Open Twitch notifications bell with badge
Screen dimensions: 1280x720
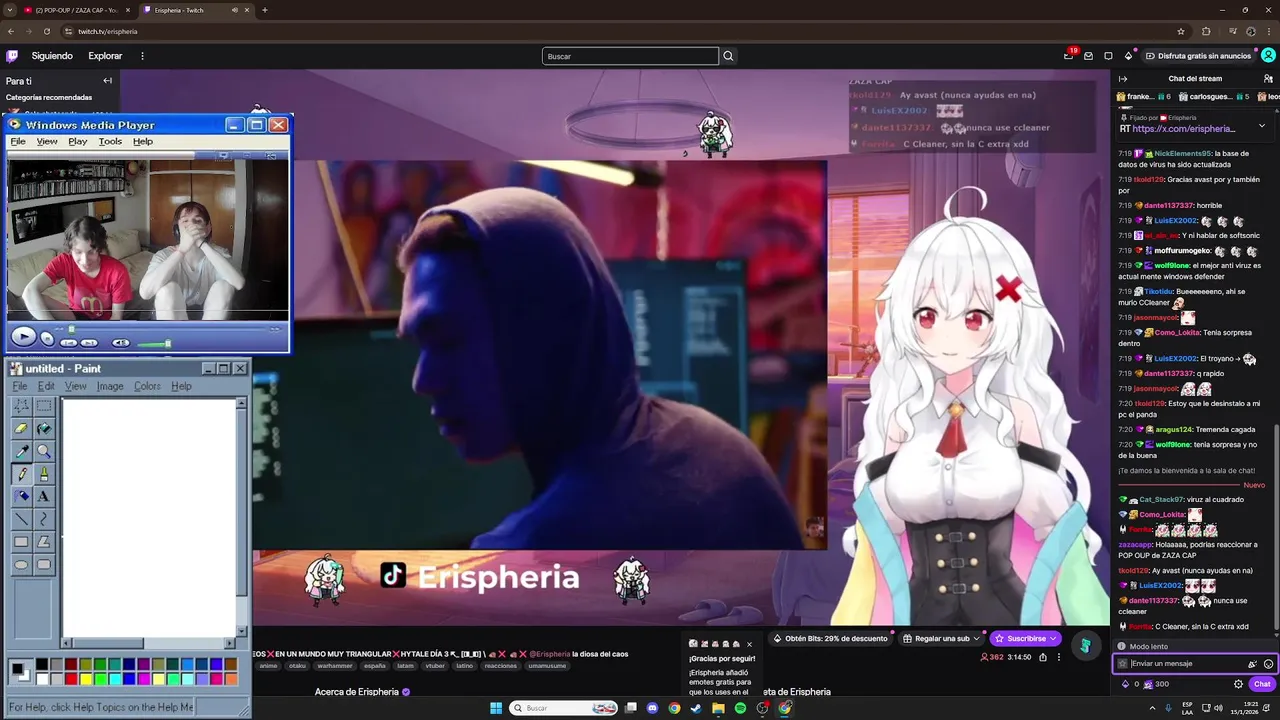tap(1069, 55)
